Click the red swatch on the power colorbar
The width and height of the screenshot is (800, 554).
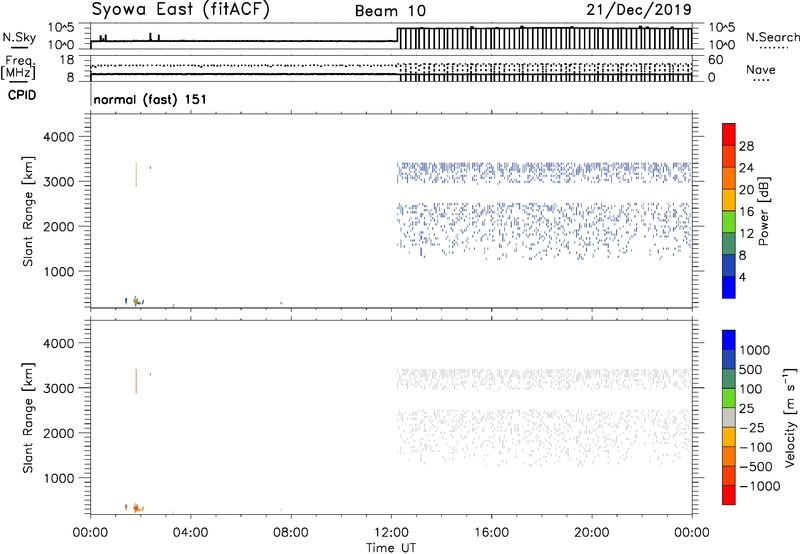click(x=729, y=133)
